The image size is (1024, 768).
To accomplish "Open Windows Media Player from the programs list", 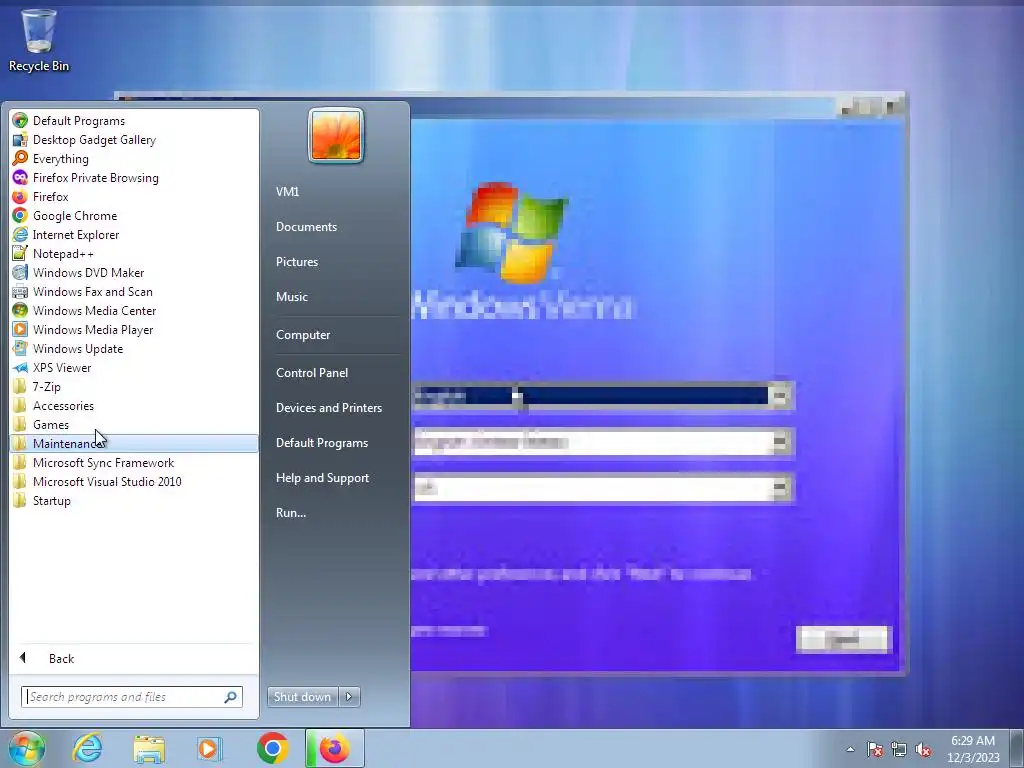I will click(134, 329).
